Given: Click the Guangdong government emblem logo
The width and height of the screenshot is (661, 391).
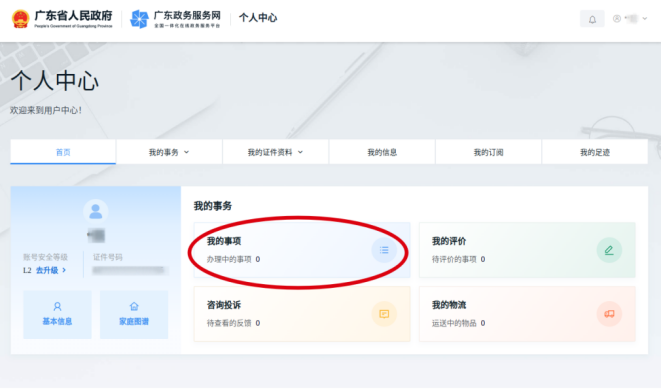Looking at the screenshot, I should (x=20, y=19).
